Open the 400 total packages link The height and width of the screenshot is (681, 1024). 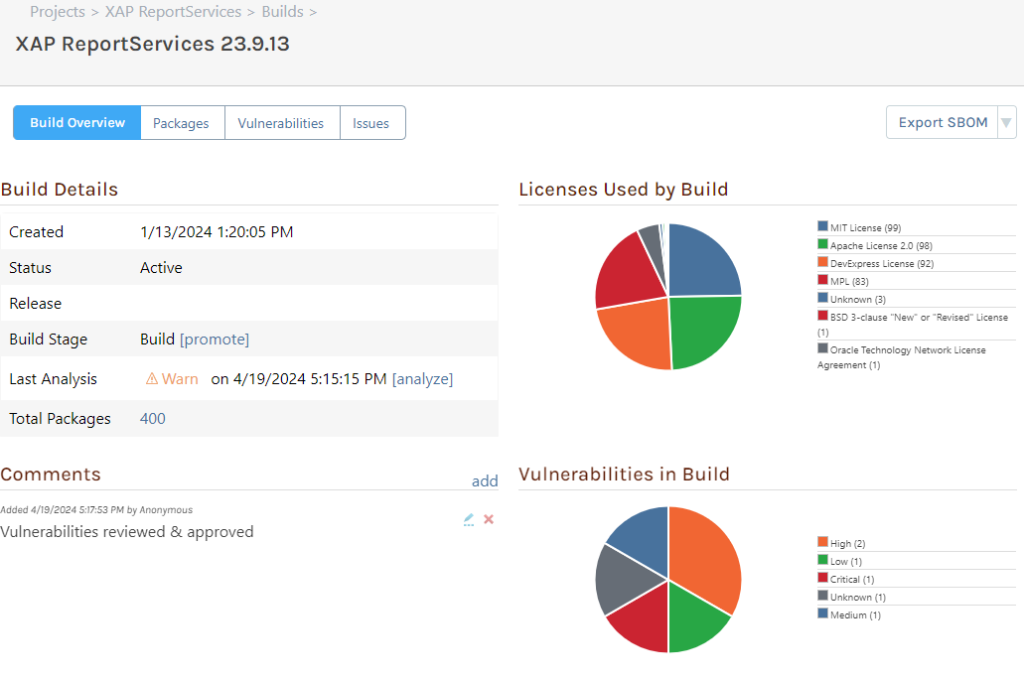tap(153, 419)
